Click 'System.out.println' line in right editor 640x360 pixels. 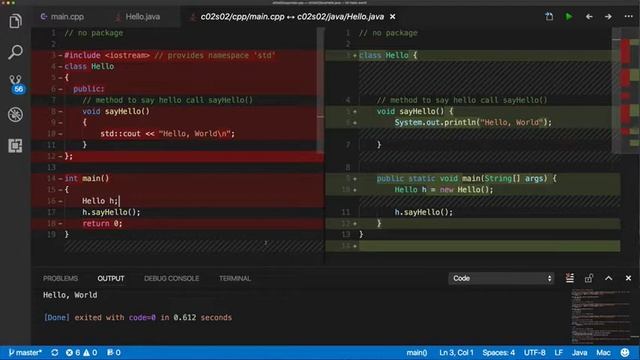pyautogui.click(x=473, y=122)
